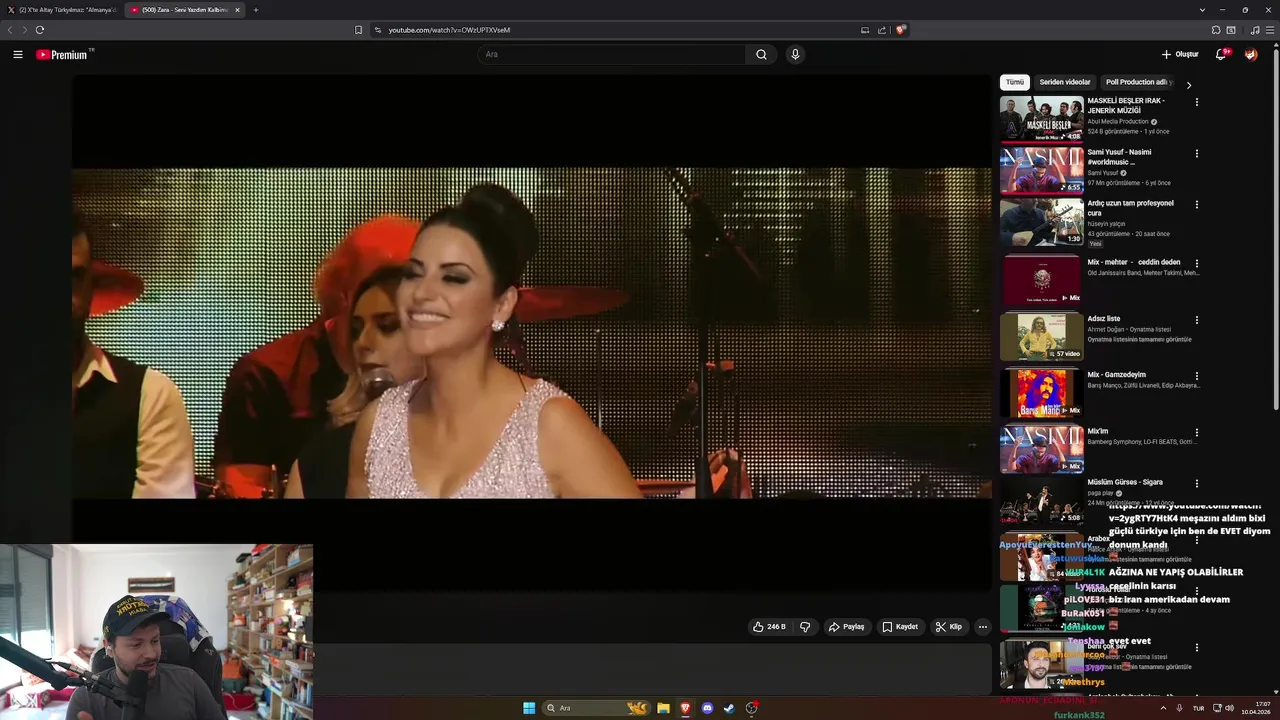Screen dimensions: 1280x720
Task: Open the YouTube hamburger guide menu
Action: click(x=18, y=55)
